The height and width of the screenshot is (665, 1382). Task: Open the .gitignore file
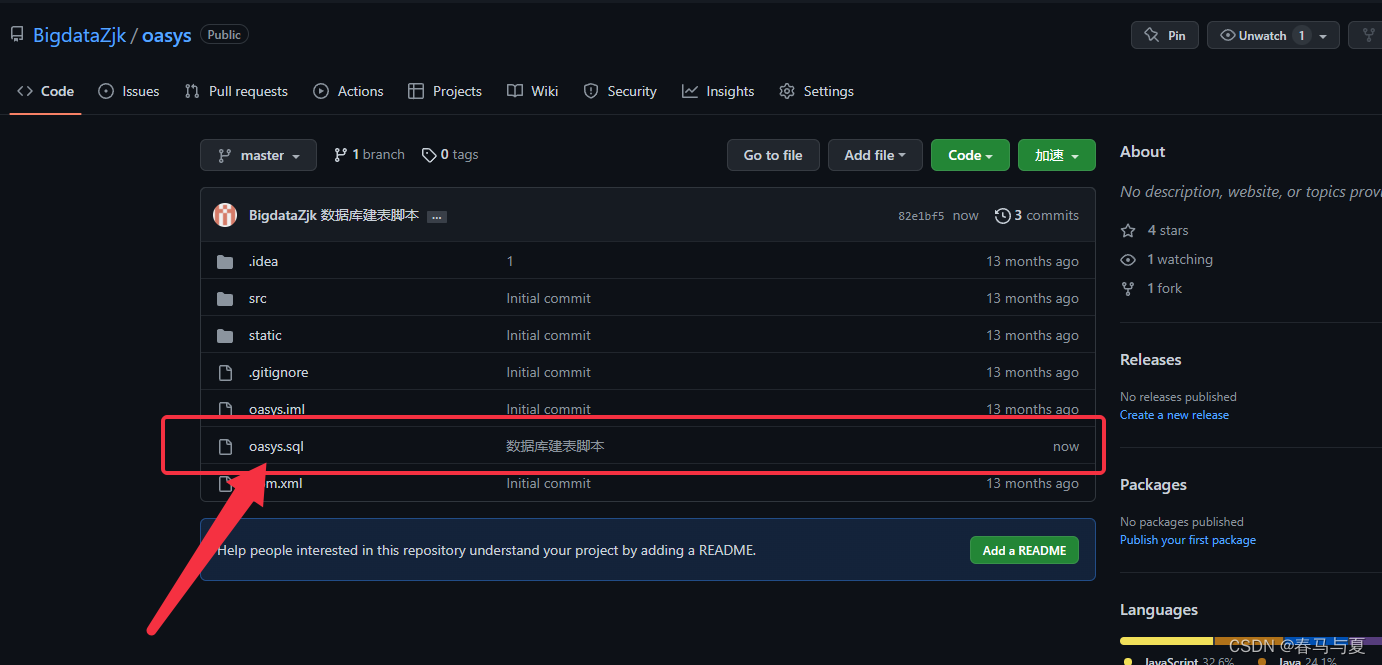[x=279, y=372]
